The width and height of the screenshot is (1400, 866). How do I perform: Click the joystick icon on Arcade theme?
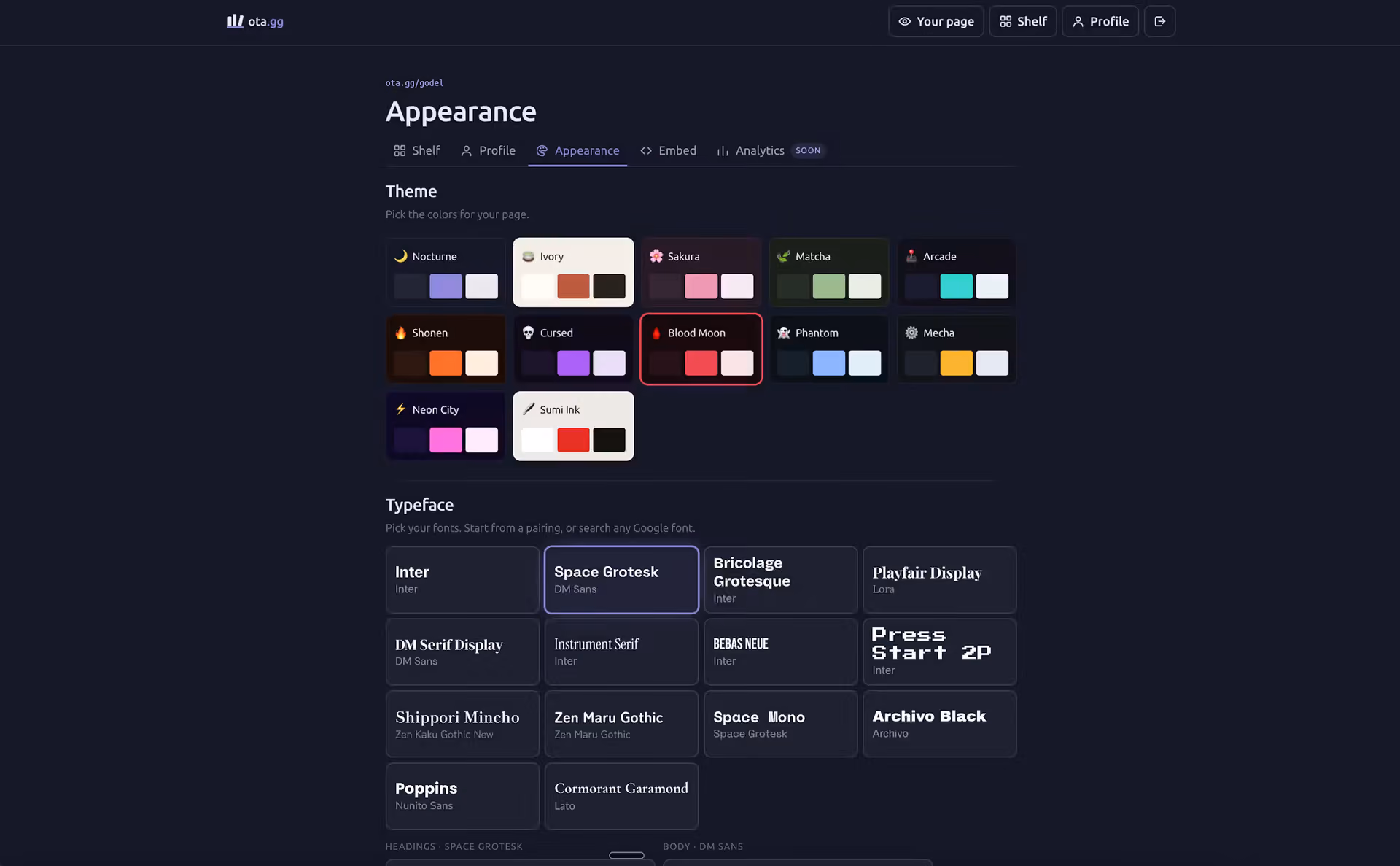[x=911, y=256]
